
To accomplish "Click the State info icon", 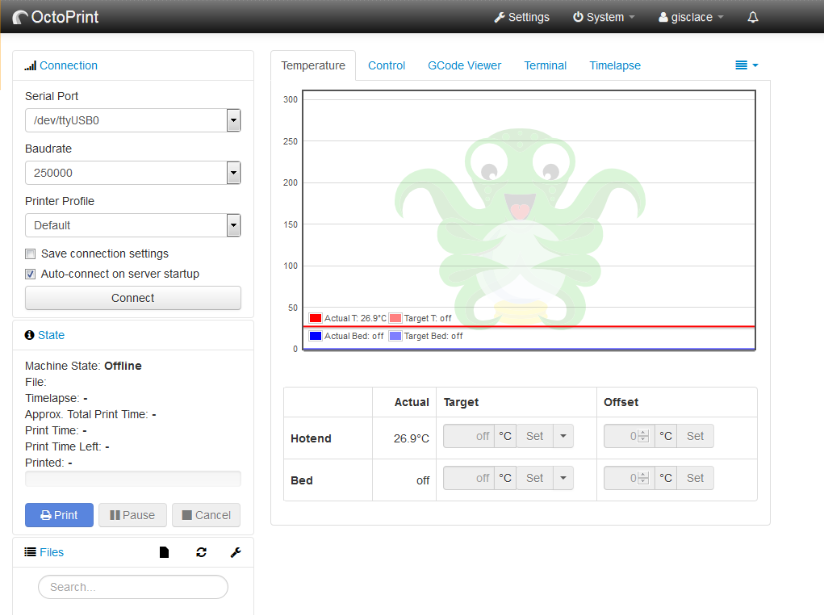I will coord(29,335).
